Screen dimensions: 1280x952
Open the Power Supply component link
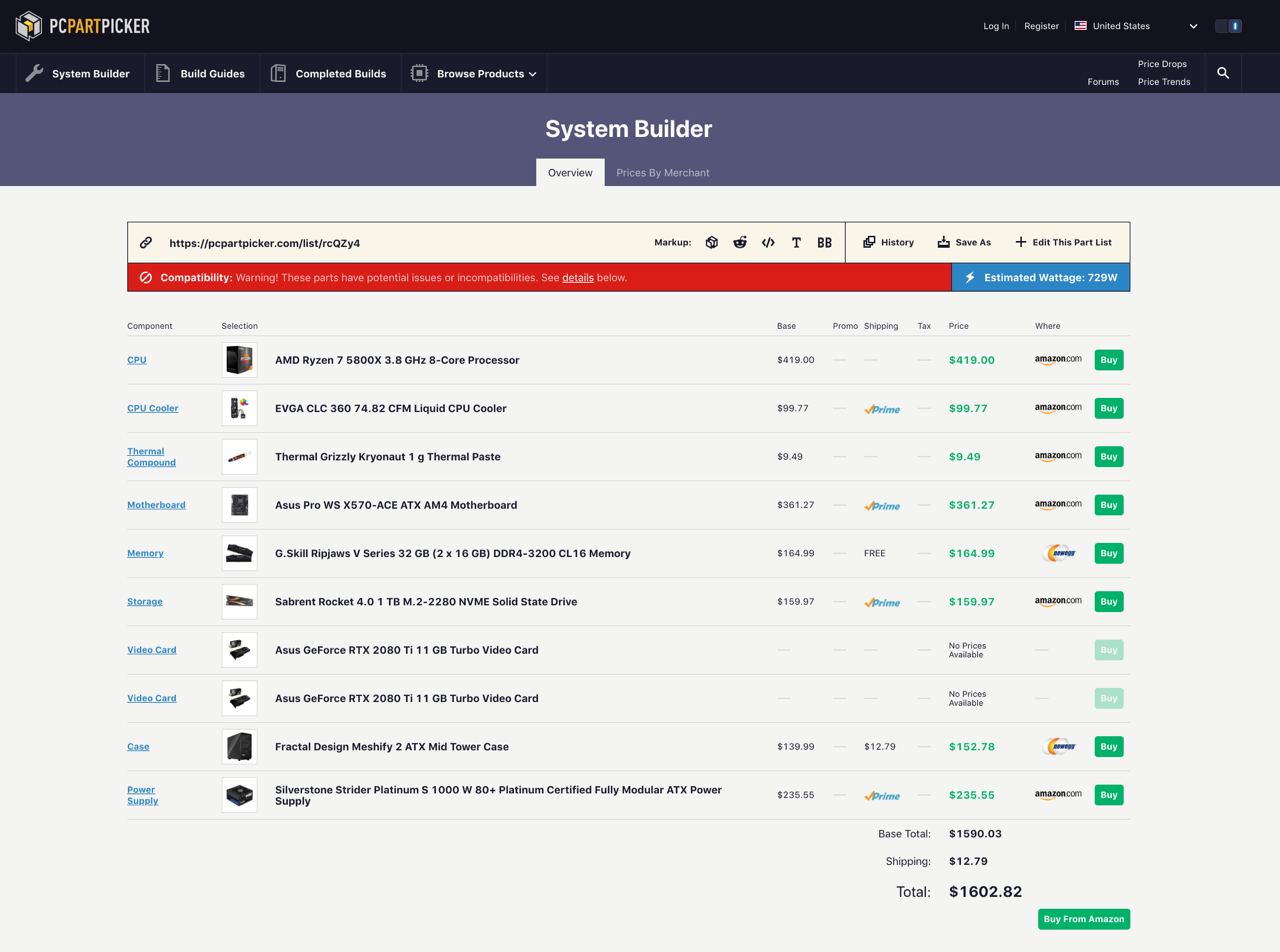tap(143, 795)
